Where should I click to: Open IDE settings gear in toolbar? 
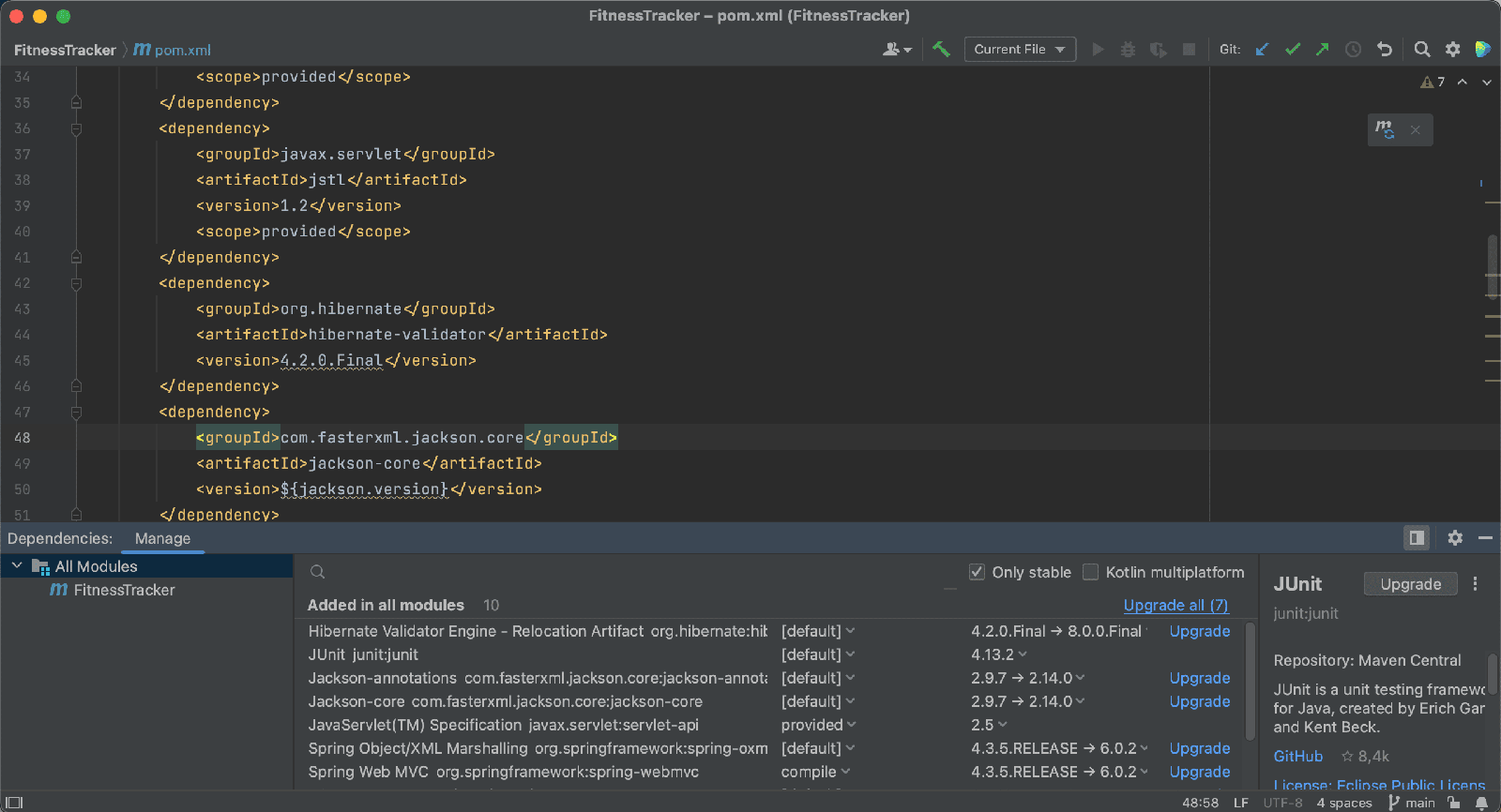(x=1452, y=49)
